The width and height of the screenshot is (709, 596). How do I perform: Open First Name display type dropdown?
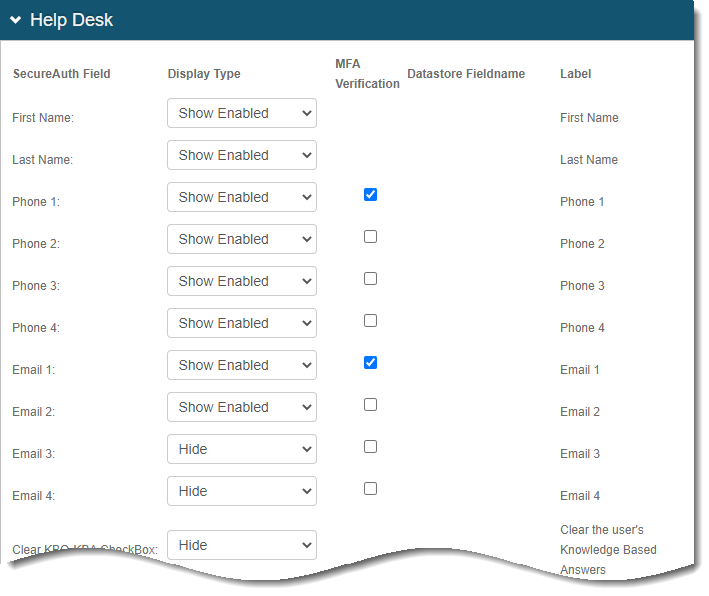pyautogui.click(x=241, y=114)
